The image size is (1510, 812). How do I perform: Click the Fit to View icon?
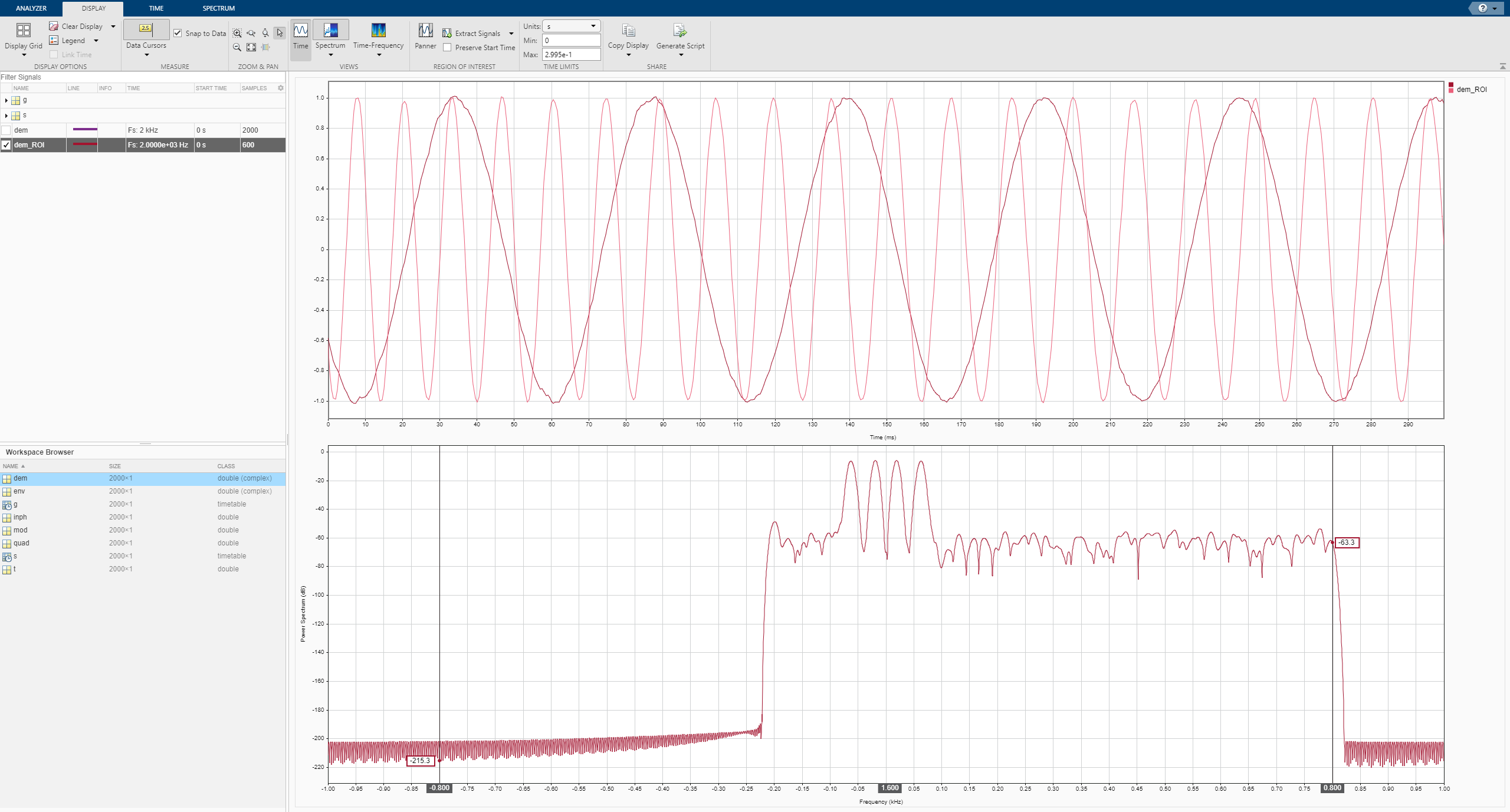click(x=251, y=47)
